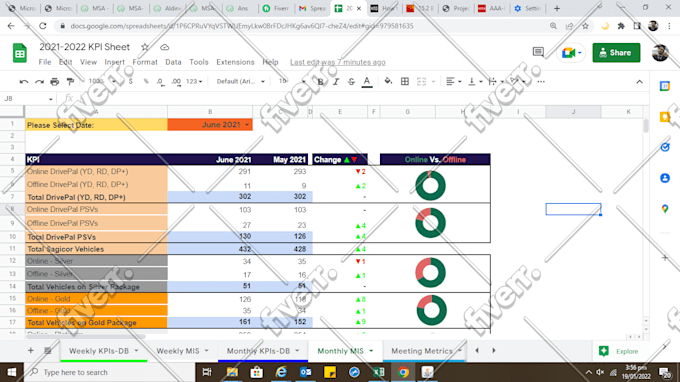Switch to Weekly MIS sheet tab
680x382 pixels.
178,351
